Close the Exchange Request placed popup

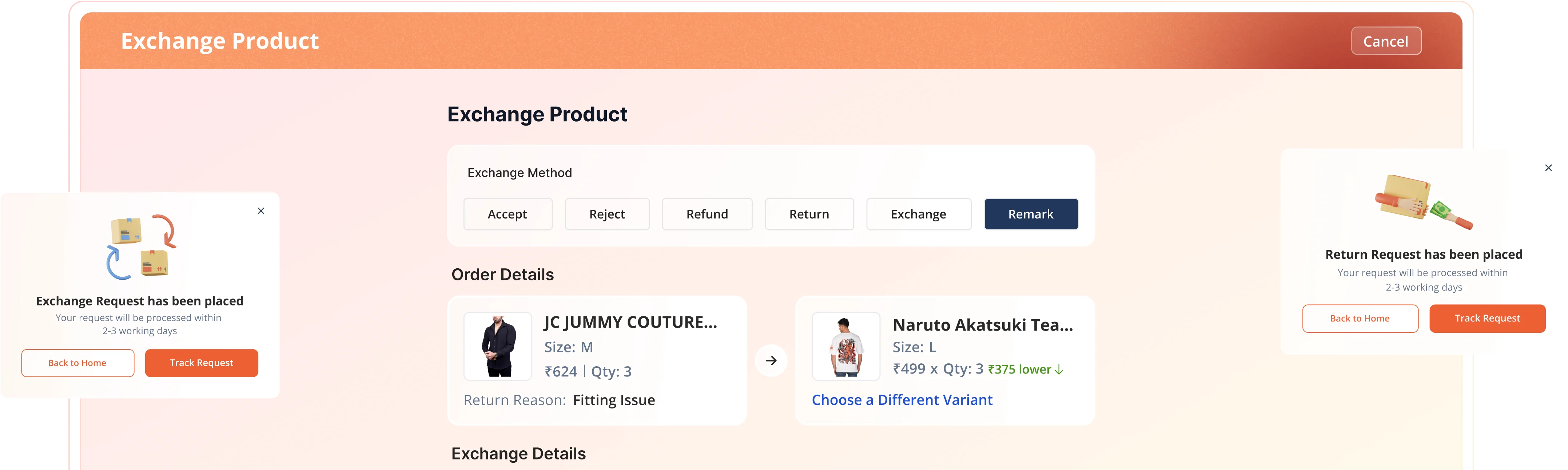261,211
